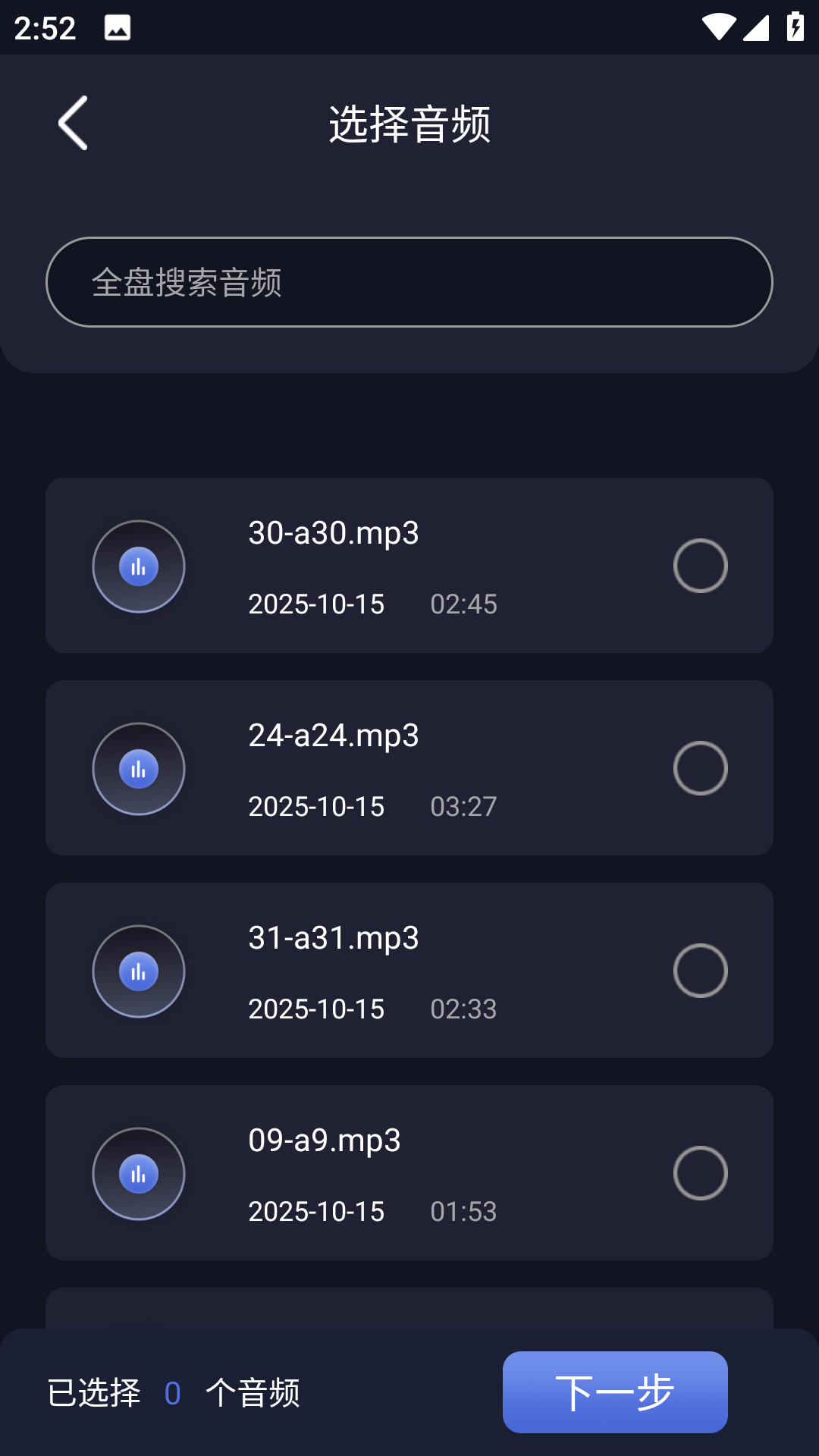Tap the audio icon for 24-a24.mp3

tap(139, 769)
